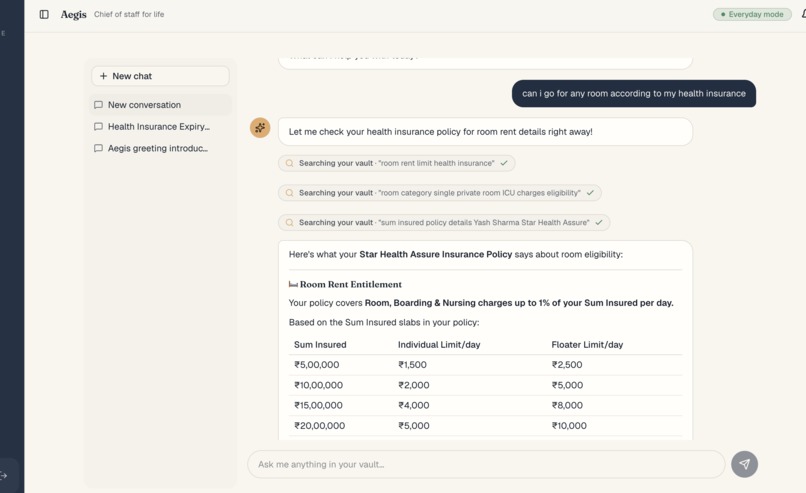Click the Aegis assistant sparkle avatar
806x493 pixels.
click(260, 127)
